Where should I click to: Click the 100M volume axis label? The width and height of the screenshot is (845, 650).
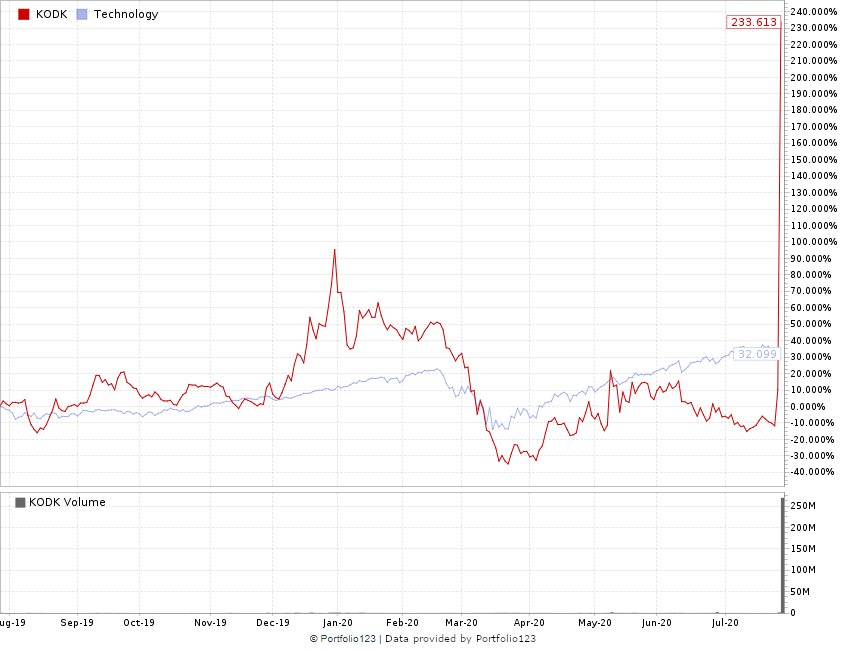tap(803, 570)
